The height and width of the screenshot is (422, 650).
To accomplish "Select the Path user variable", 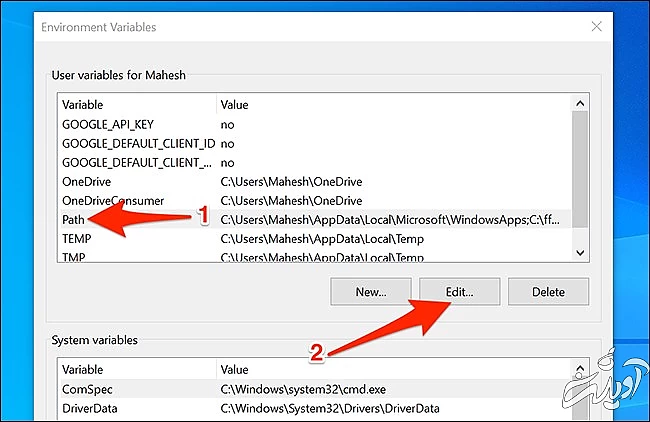I will 75,219.
